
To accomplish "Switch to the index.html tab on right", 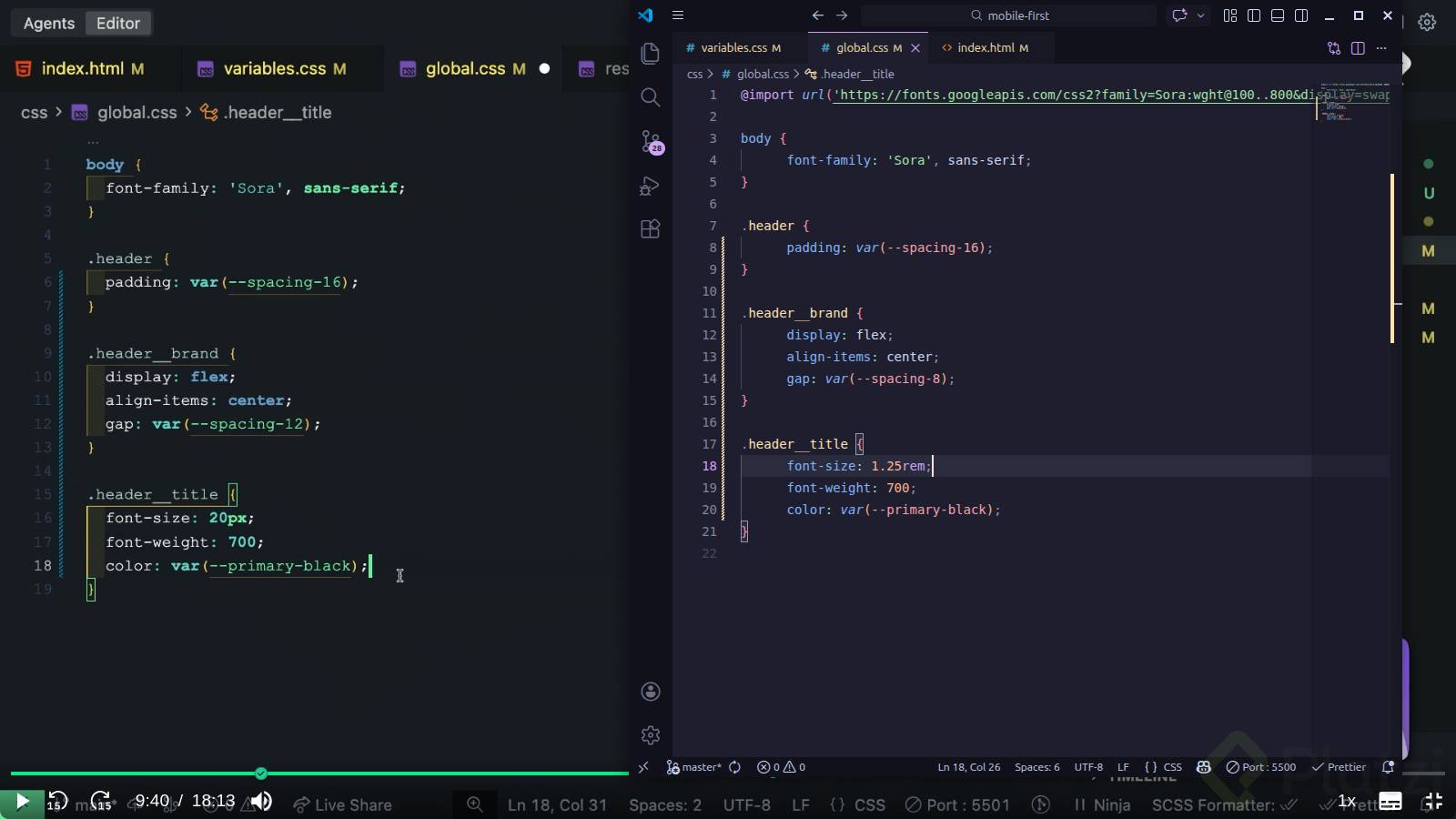I will [x=986, y=48].
